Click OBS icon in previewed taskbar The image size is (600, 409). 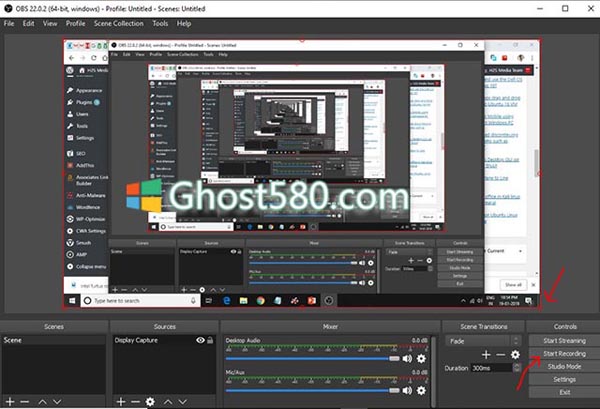(x=329, y=301)
